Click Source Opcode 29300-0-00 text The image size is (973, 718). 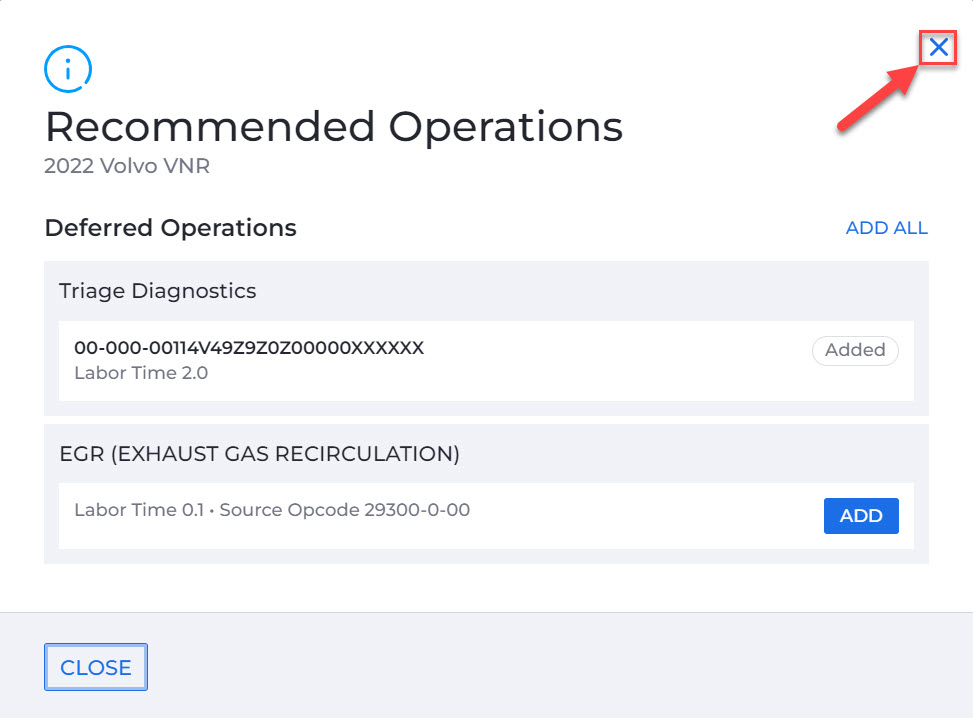tap(345, 509)
